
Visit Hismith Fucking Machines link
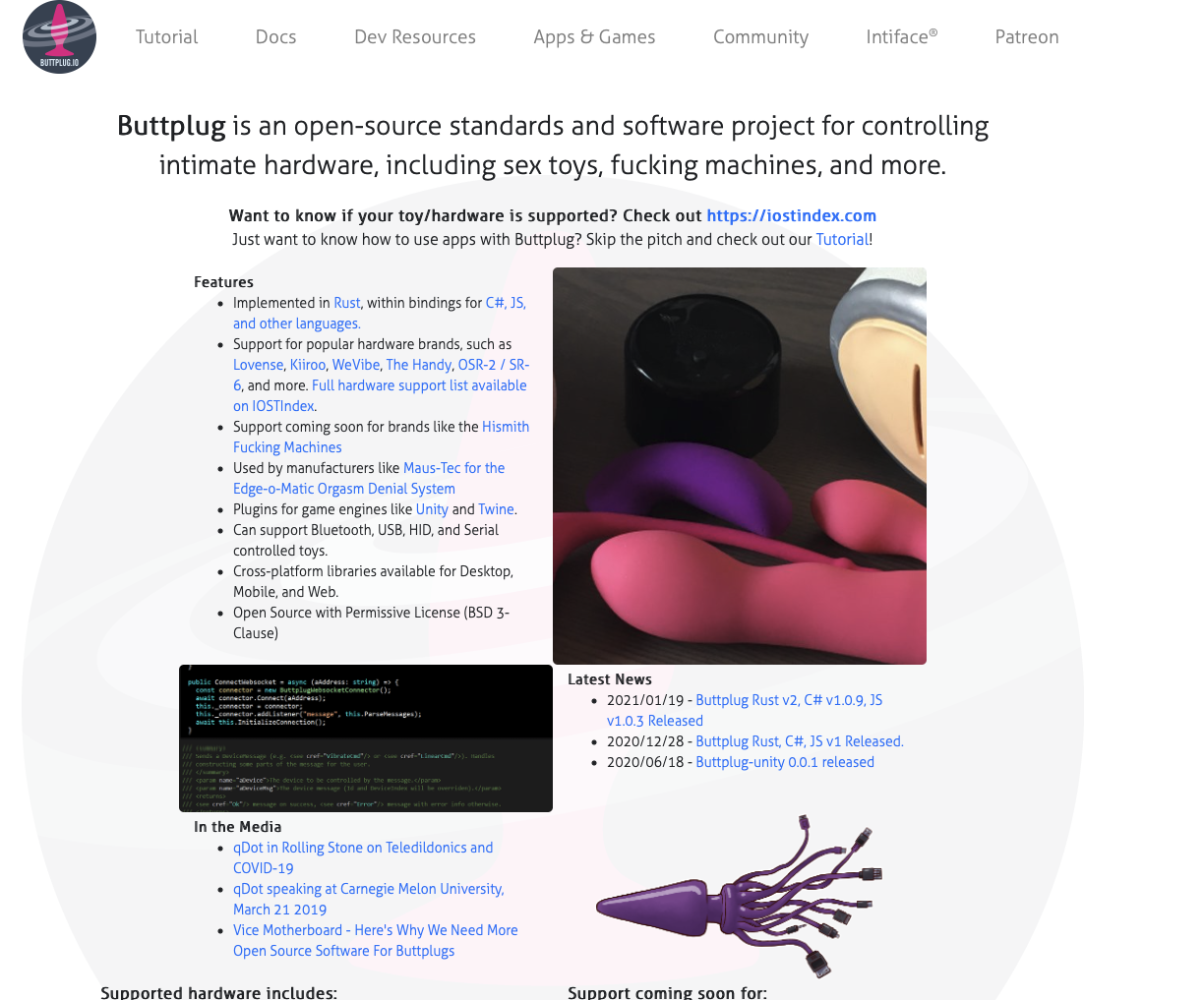(x=381, y=437)
